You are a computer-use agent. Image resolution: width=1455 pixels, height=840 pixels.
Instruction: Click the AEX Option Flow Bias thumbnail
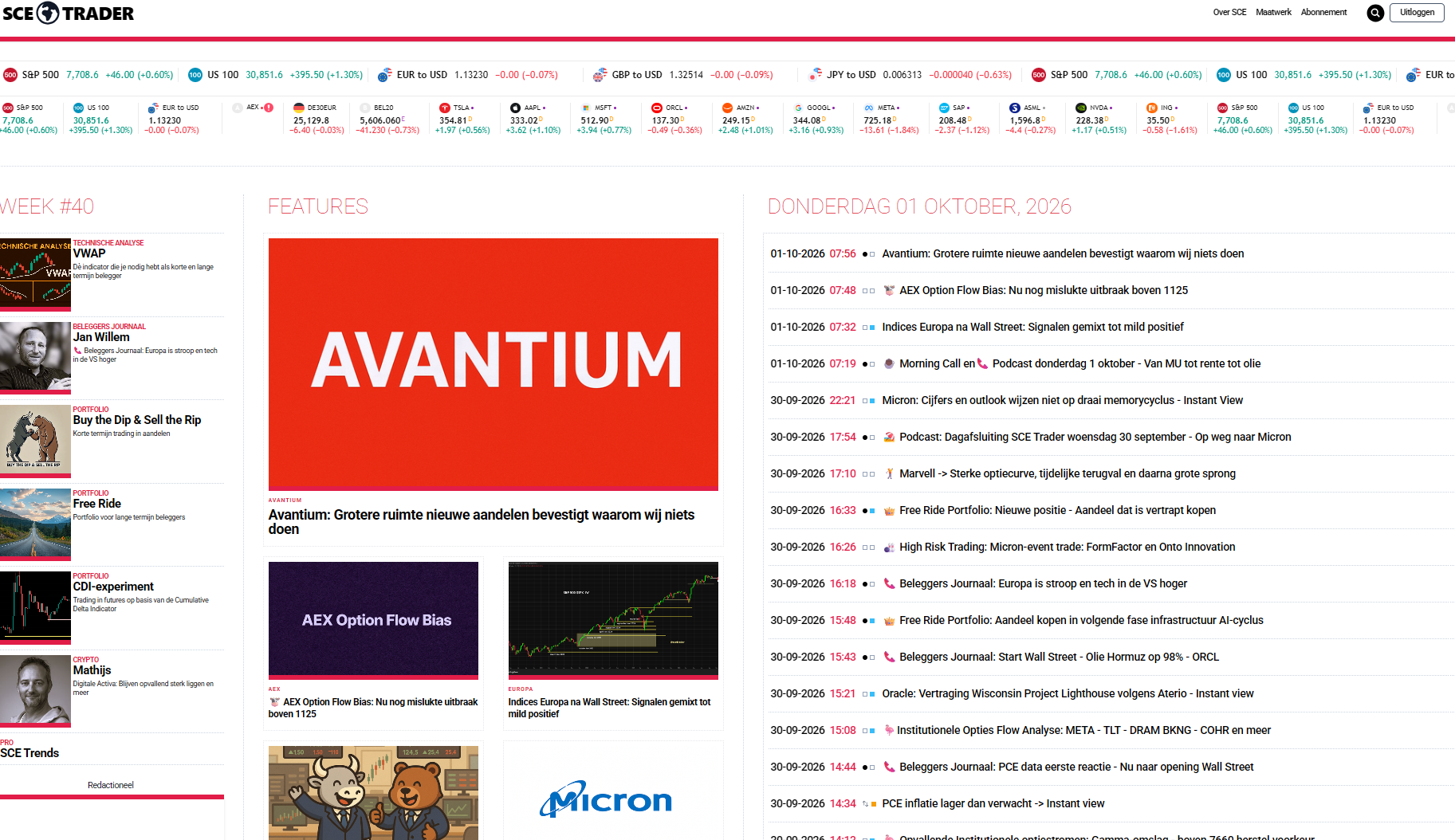click(x=373, y=619)
